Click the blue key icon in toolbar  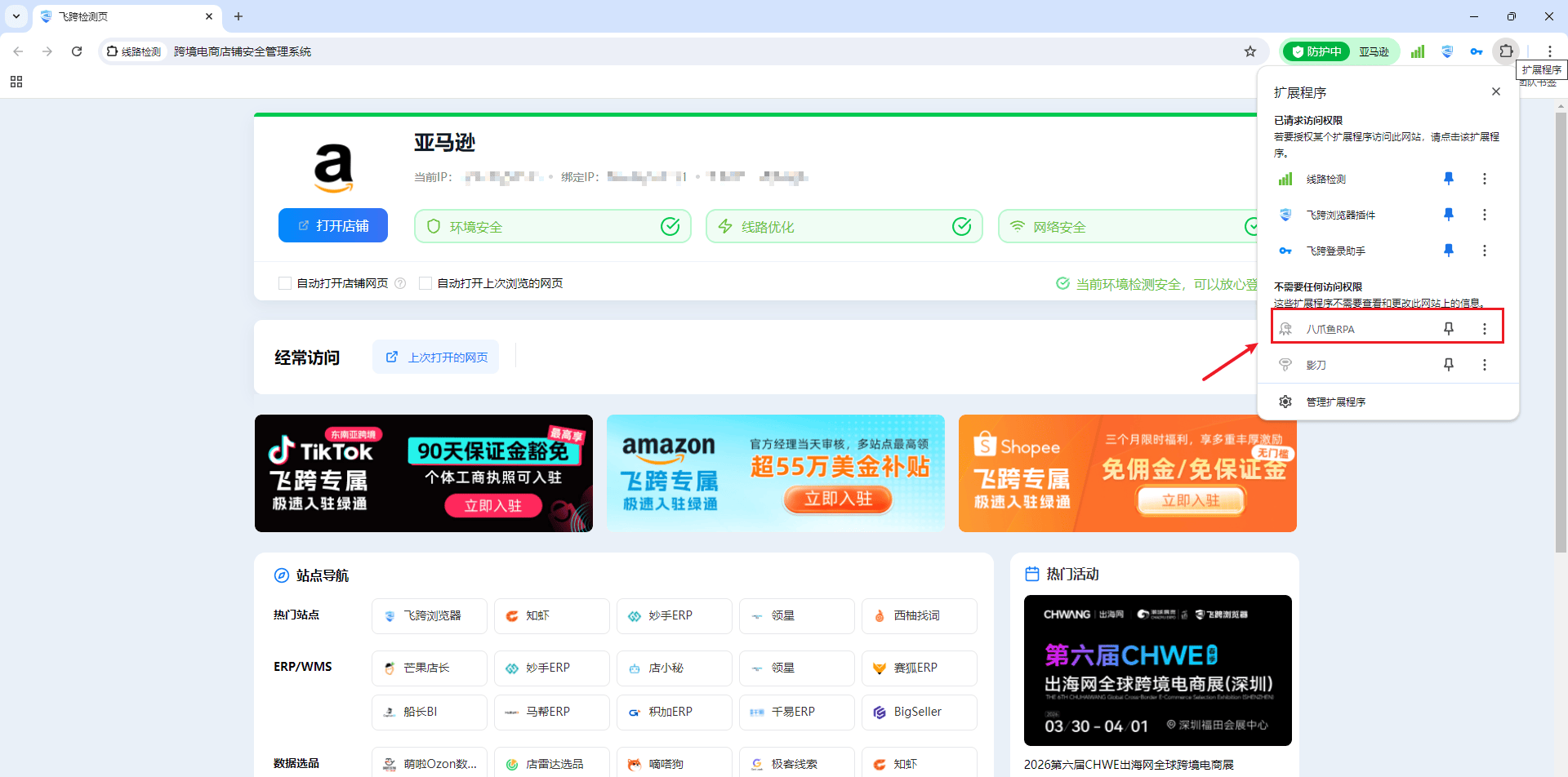coord(1477,51)
